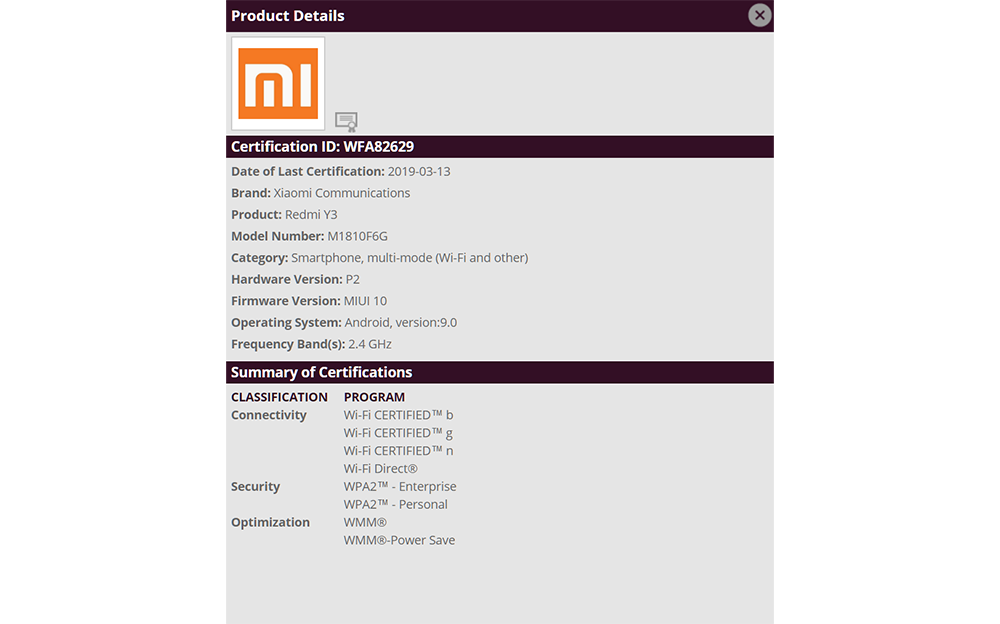Click hardware version value P2

[353, 279]
